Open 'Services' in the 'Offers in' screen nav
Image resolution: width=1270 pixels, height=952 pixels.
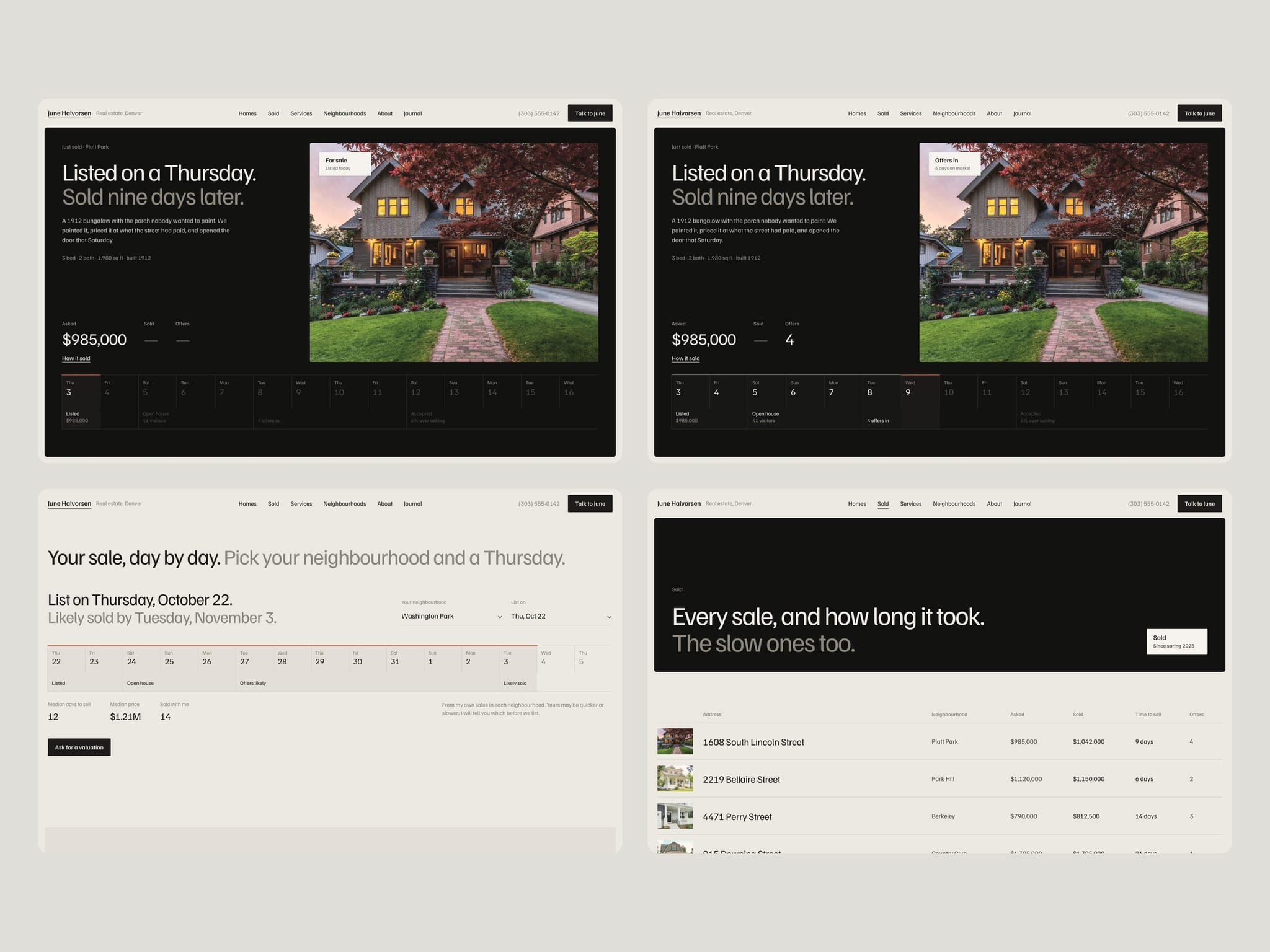point(911,113)
